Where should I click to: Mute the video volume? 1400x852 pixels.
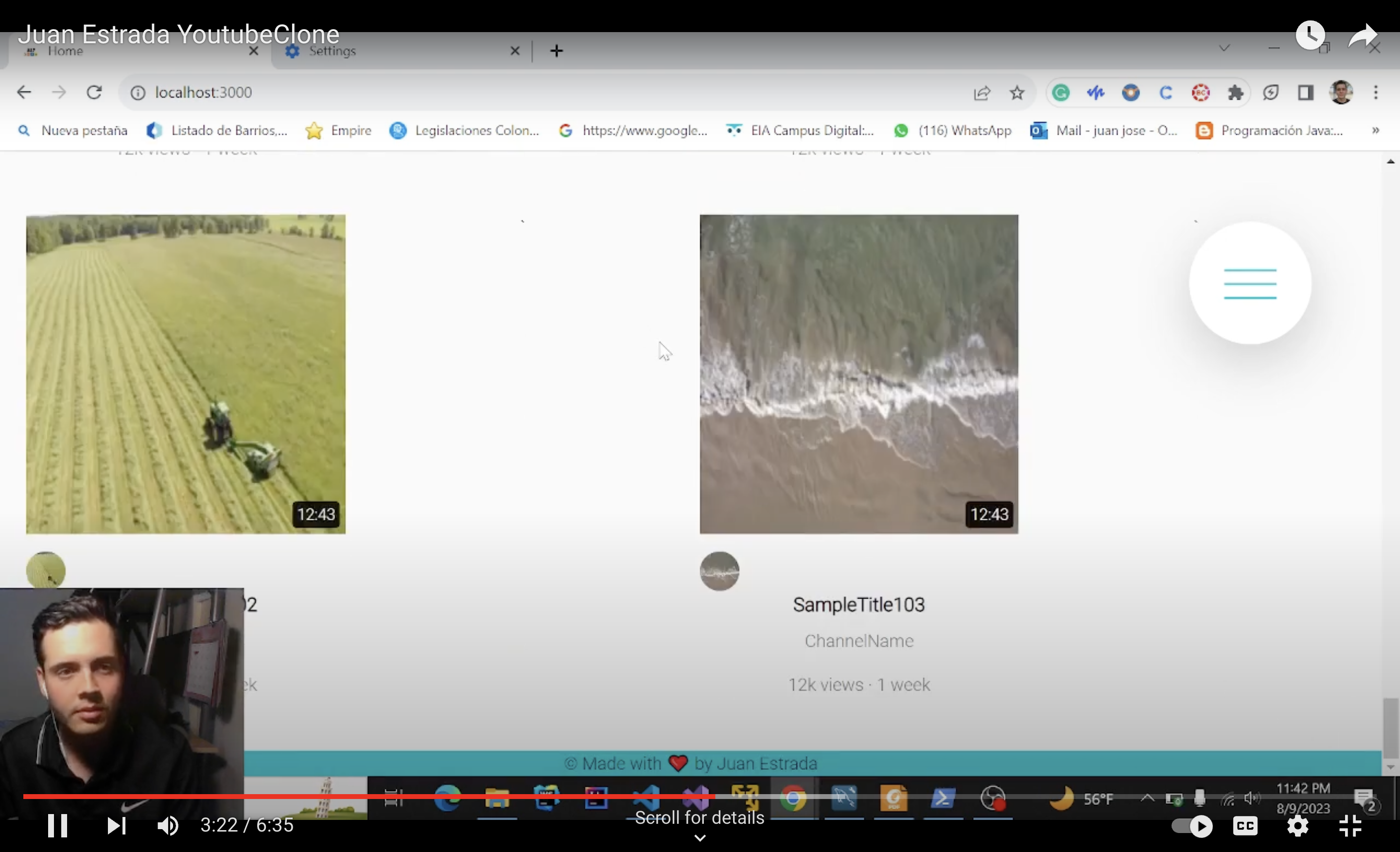tap(167, 825)
